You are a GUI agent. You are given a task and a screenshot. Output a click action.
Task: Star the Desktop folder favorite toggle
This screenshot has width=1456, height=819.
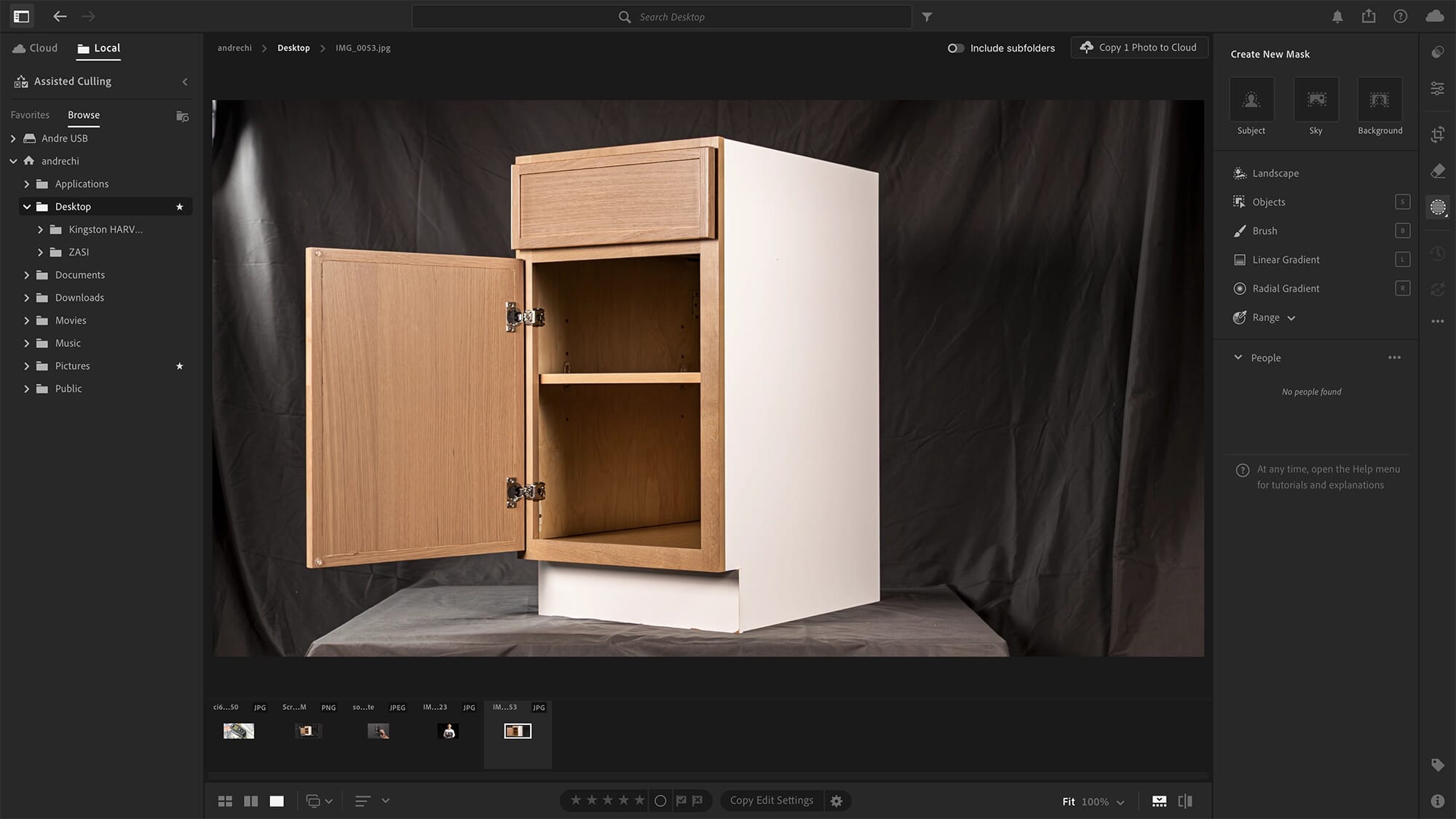tap(179, 207)
